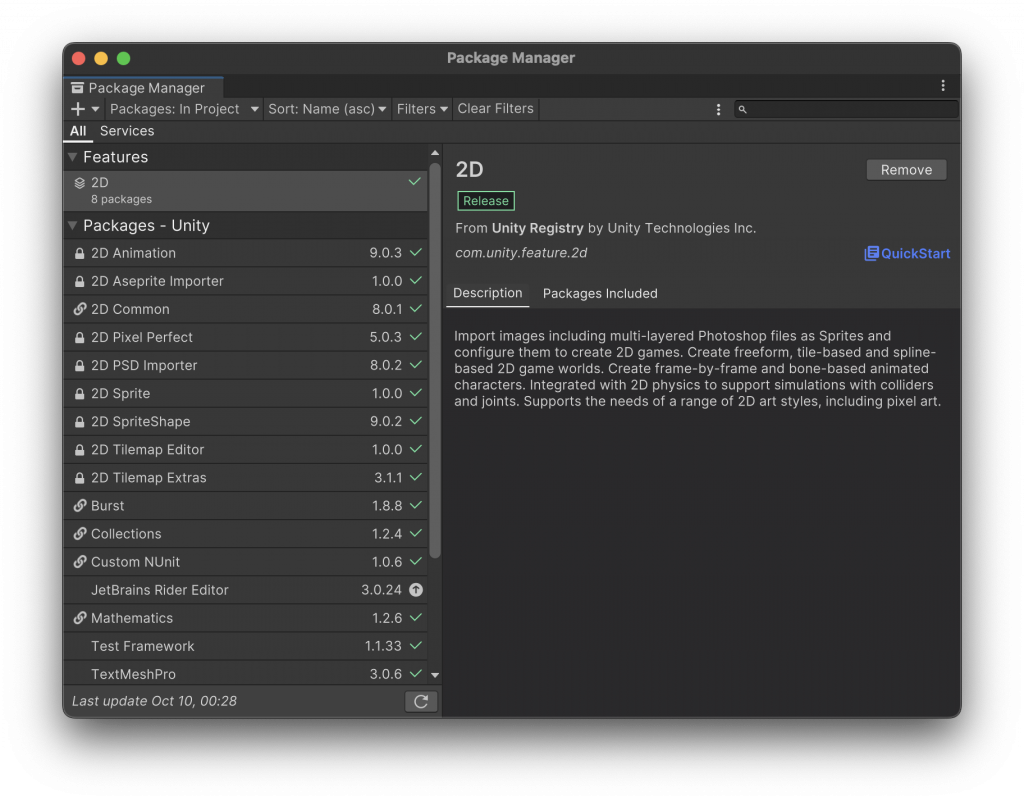Open Packages: In Project dropdown

(x=184, y=109)
